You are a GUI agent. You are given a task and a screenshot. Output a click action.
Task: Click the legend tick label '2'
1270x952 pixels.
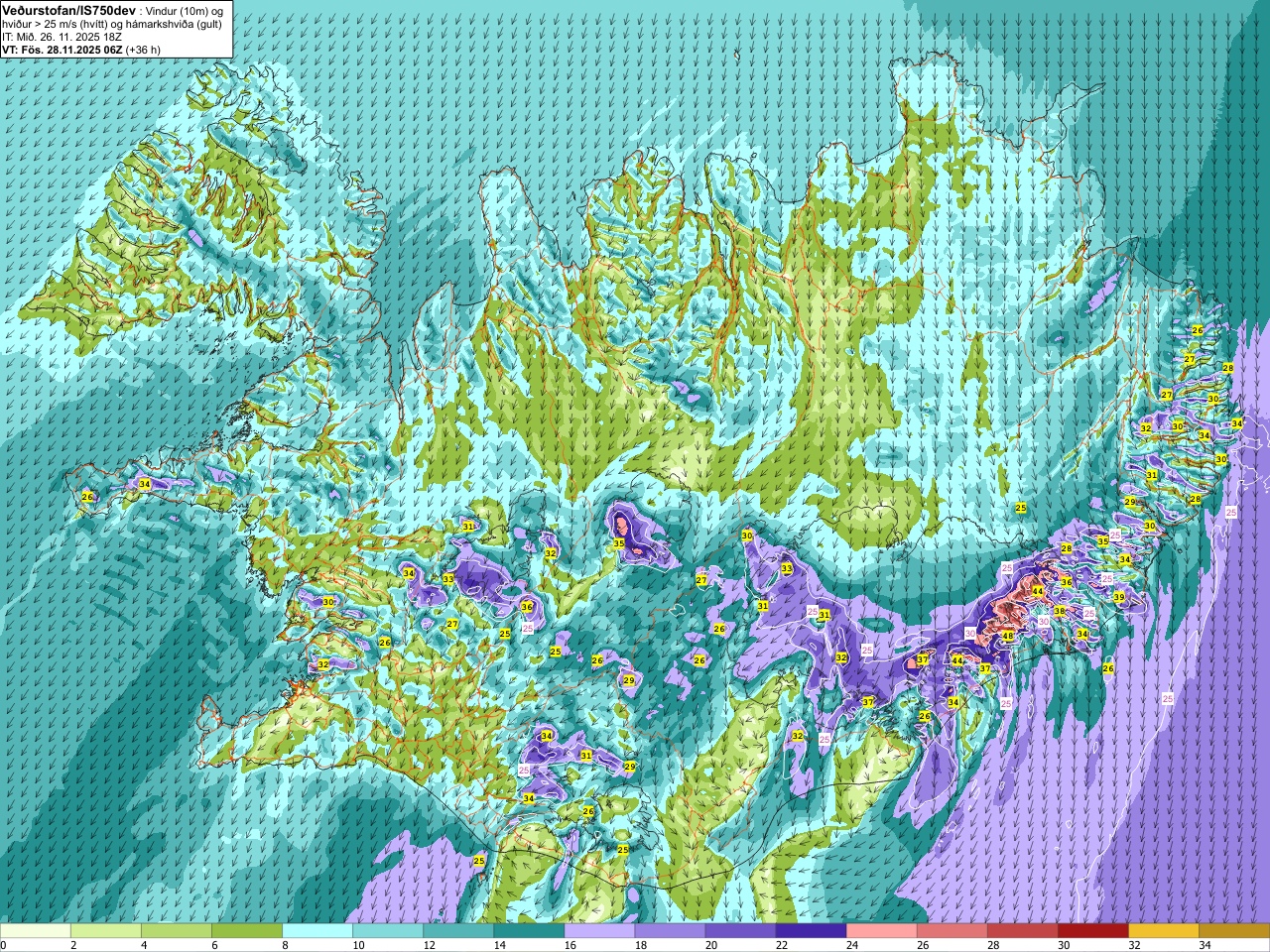tap(73, 945)
